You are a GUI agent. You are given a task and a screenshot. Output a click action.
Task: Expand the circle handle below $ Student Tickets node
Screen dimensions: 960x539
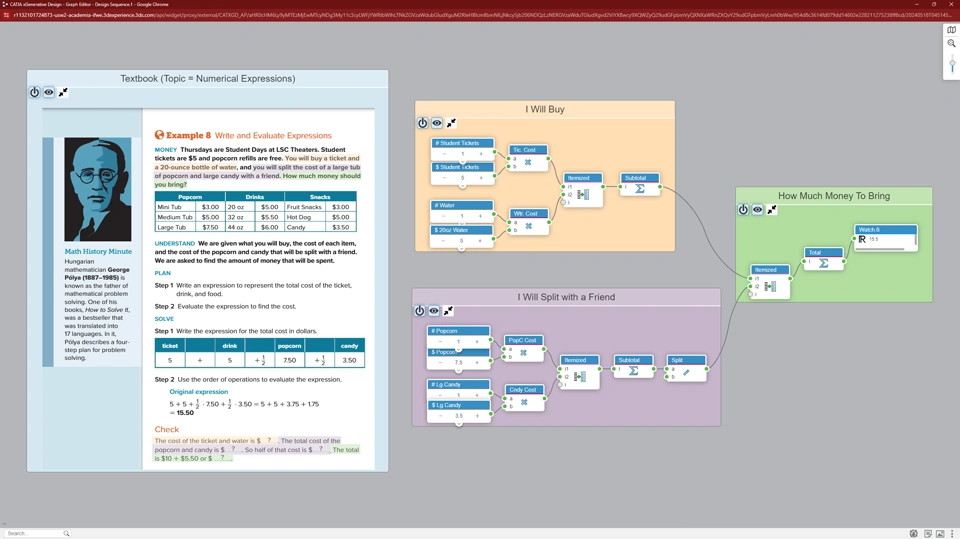[x=462, y=185]
